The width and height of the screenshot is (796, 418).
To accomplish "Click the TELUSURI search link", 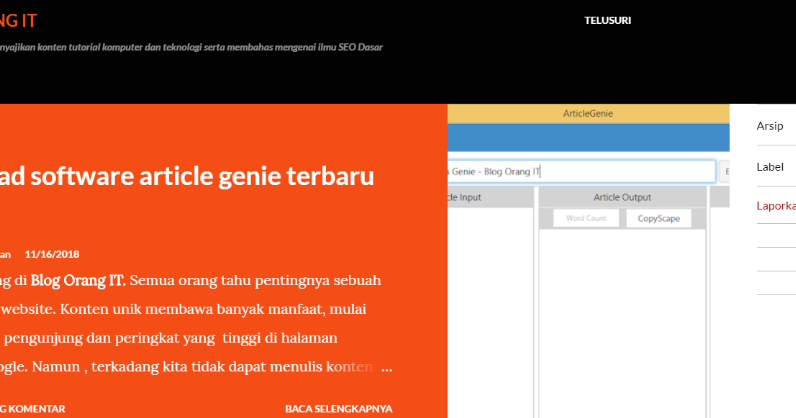I will point(607,21).
